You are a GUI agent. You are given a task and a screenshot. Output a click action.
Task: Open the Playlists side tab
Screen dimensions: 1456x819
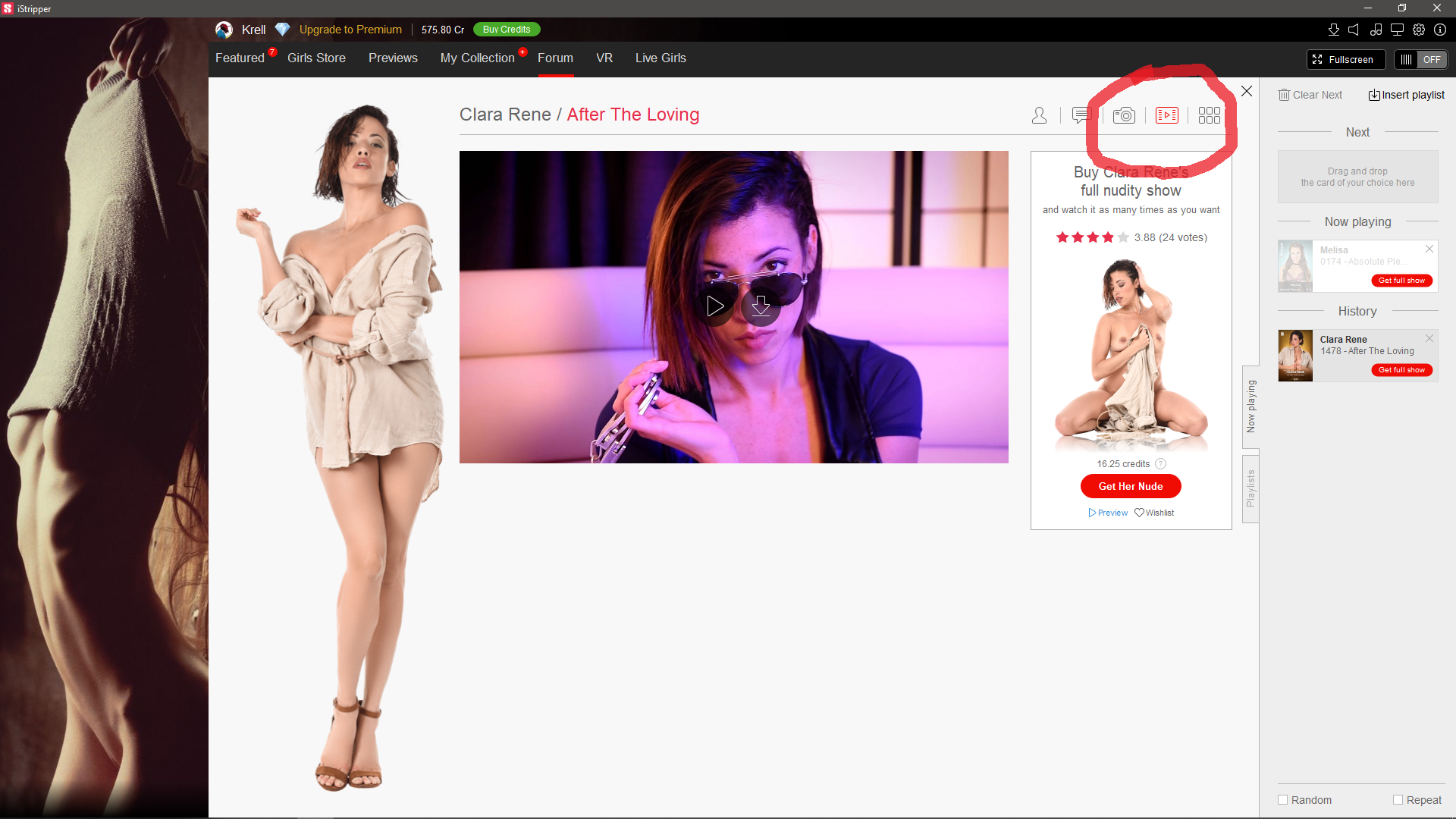coord(1250,489)
